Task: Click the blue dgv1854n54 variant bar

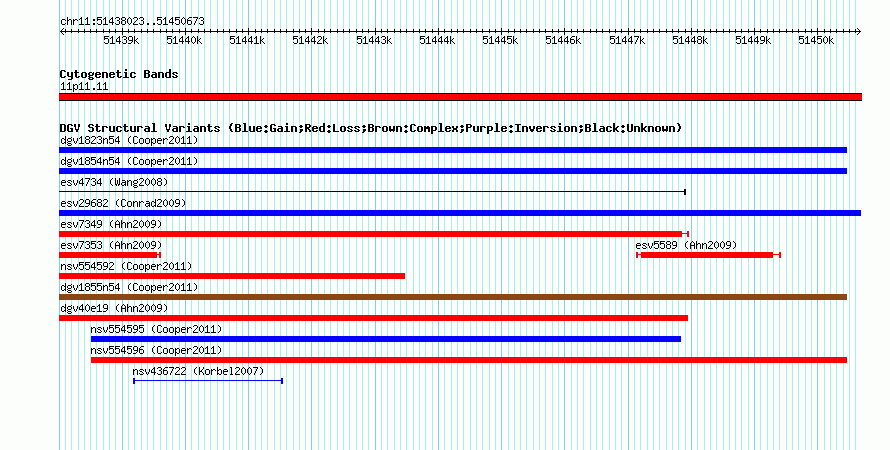Action: (x=453, y=171)
